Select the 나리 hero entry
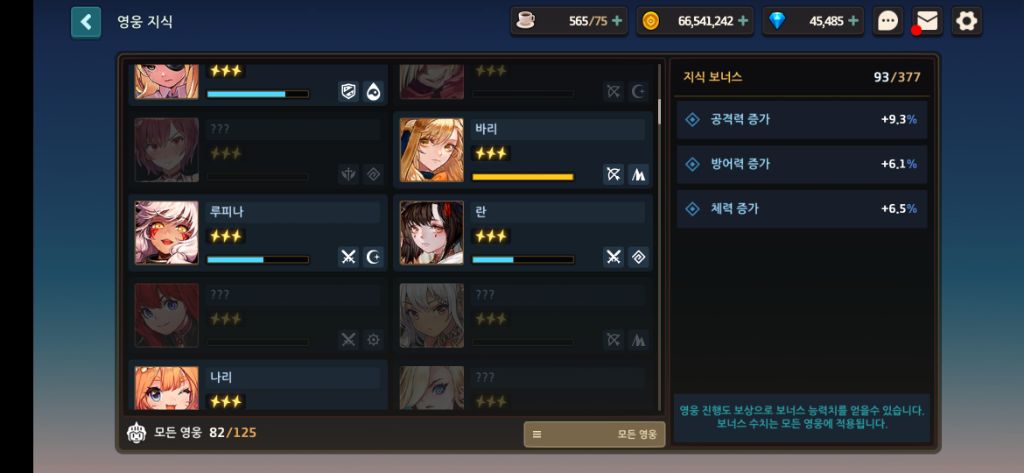 (258, 385)
